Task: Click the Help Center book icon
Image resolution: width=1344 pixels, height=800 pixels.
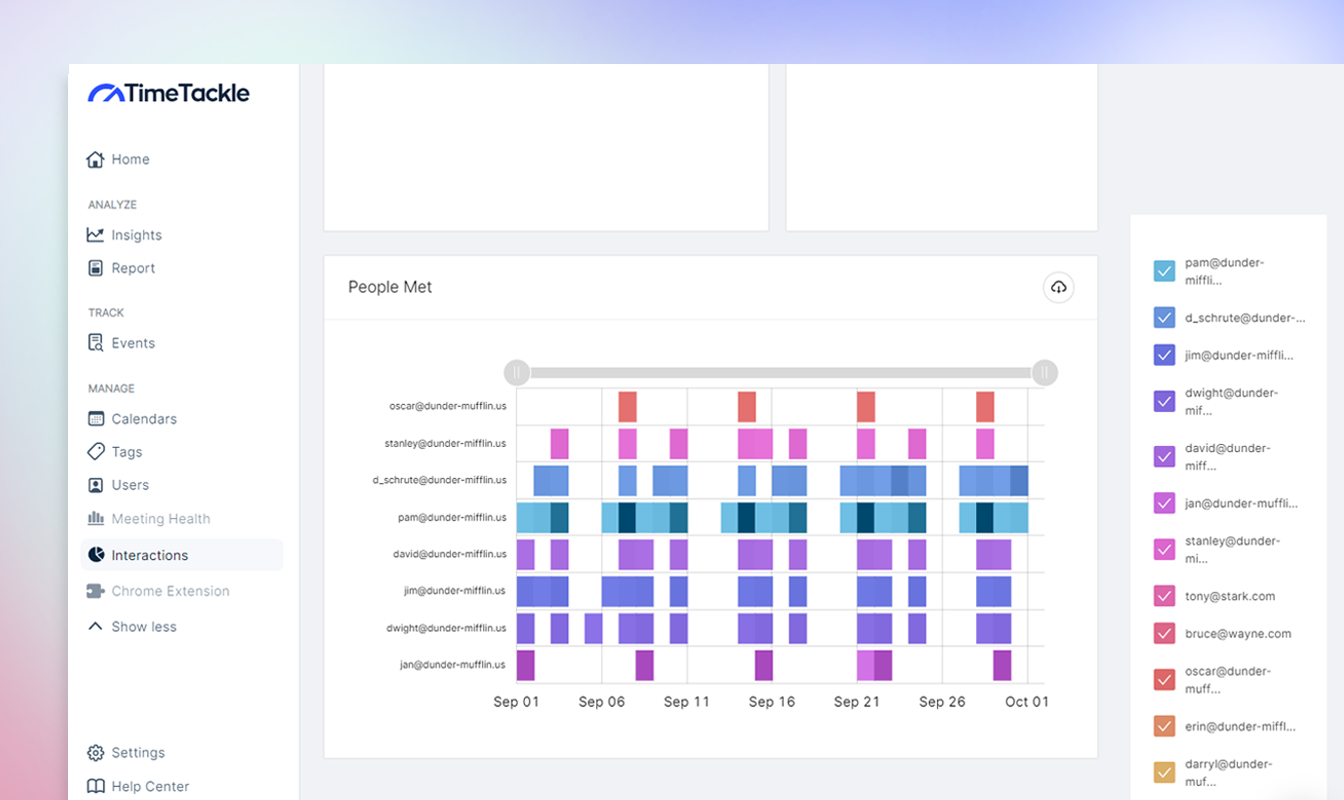Action: tap(95, 786)
